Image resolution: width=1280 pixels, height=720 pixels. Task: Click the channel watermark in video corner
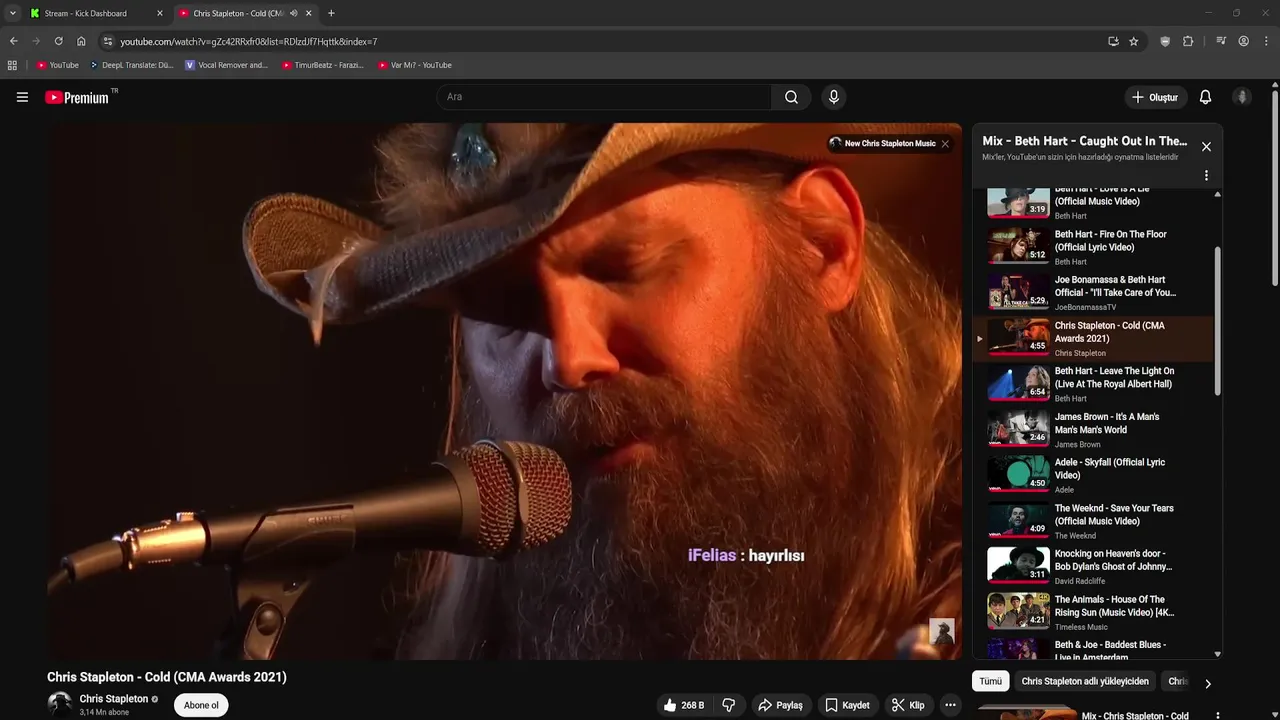942,631
